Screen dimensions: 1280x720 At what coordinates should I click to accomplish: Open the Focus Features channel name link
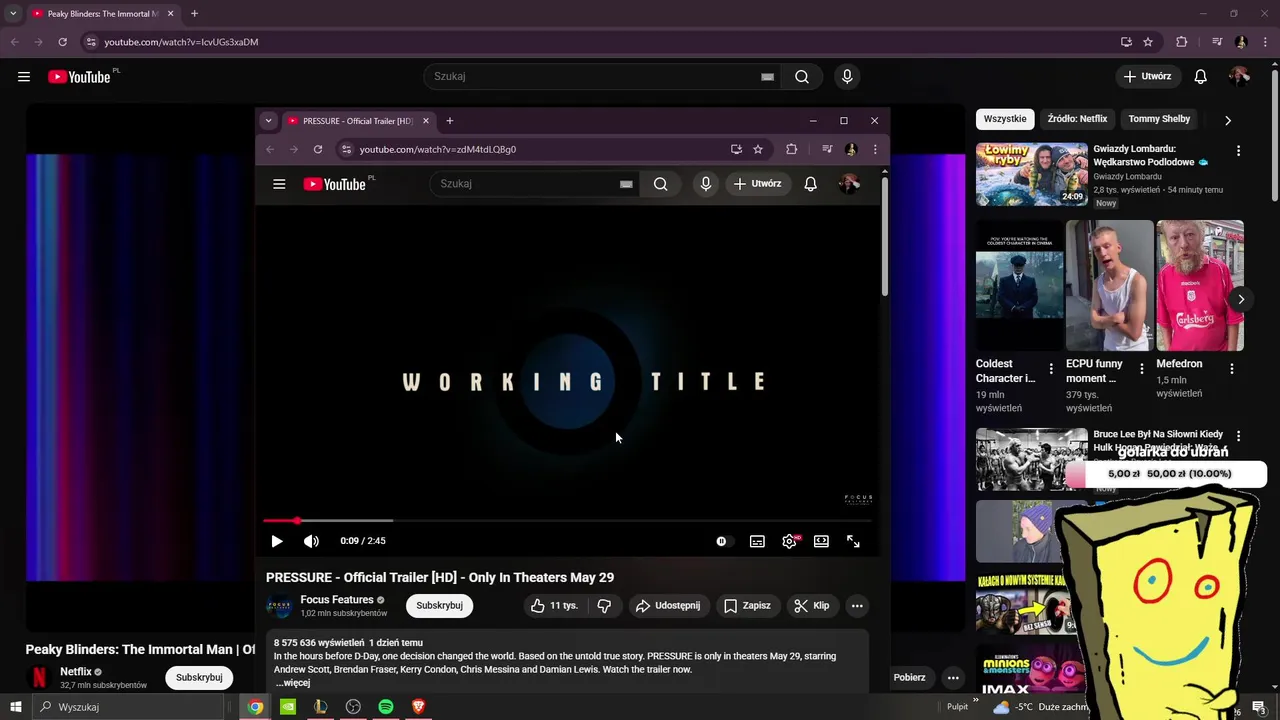tap(337, 600)
